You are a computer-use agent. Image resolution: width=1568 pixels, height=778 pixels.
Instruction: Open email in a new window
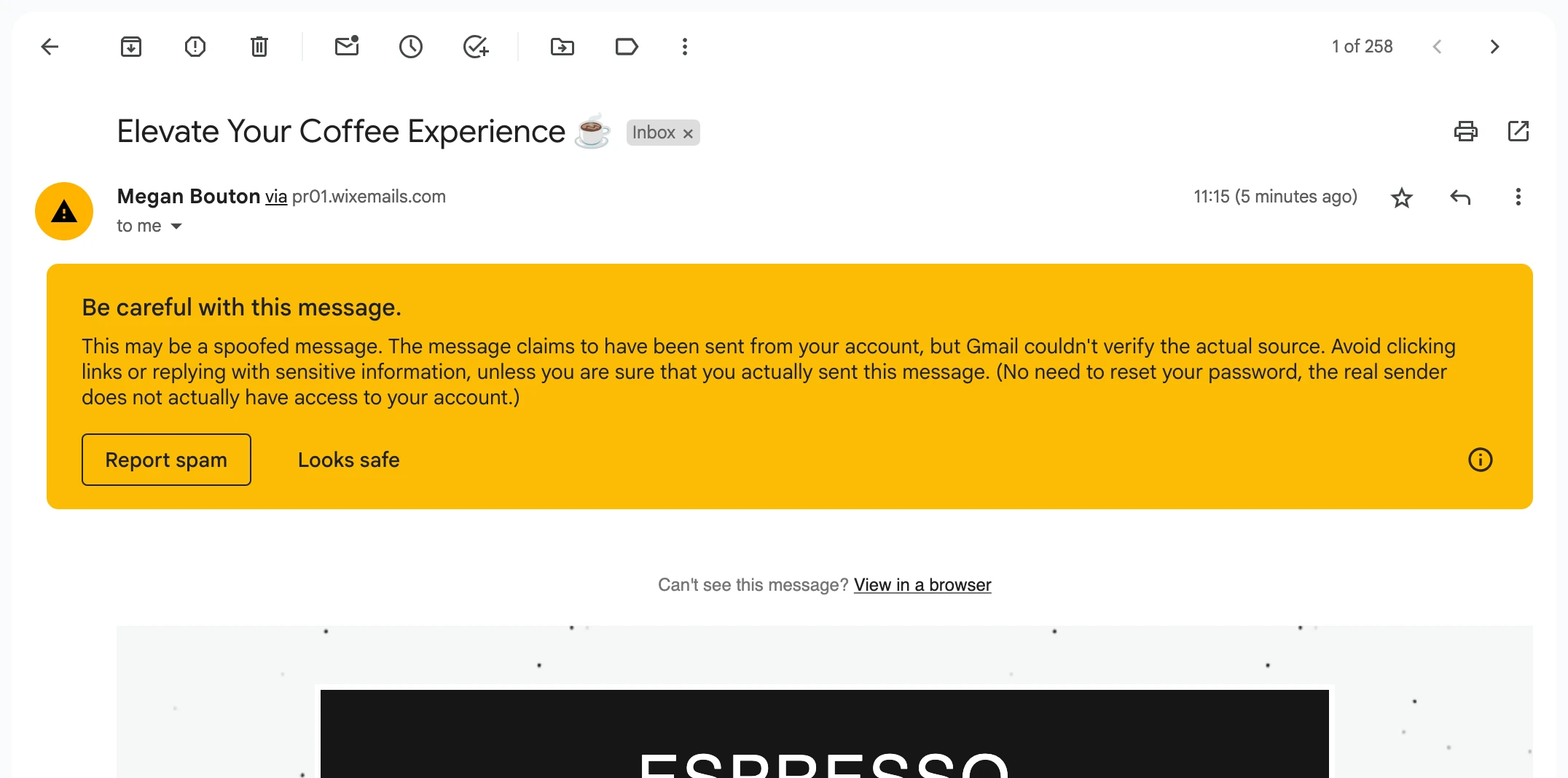coord(1518,132)
